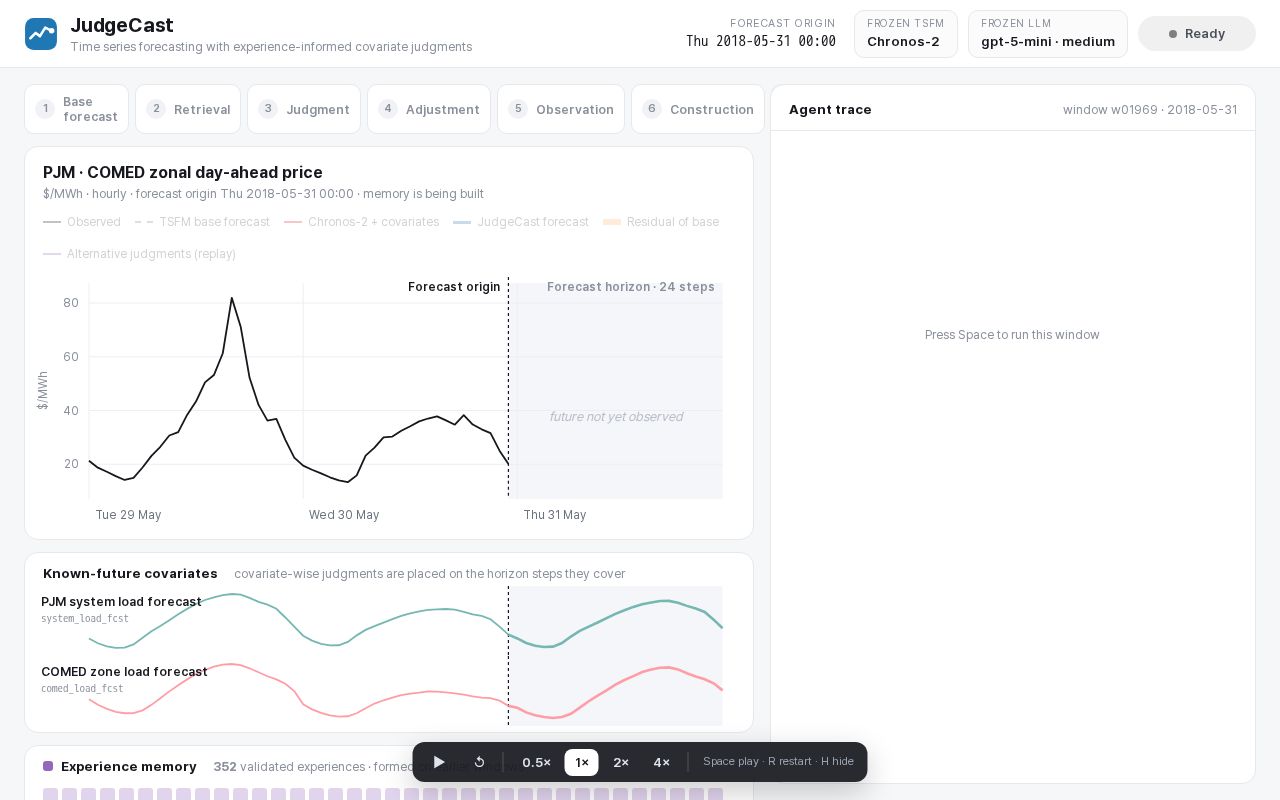Screen dimensions: 1280x800
Task: Toggle the Observed series in legend
Action: pyautogui.click(x=82, y=222)
